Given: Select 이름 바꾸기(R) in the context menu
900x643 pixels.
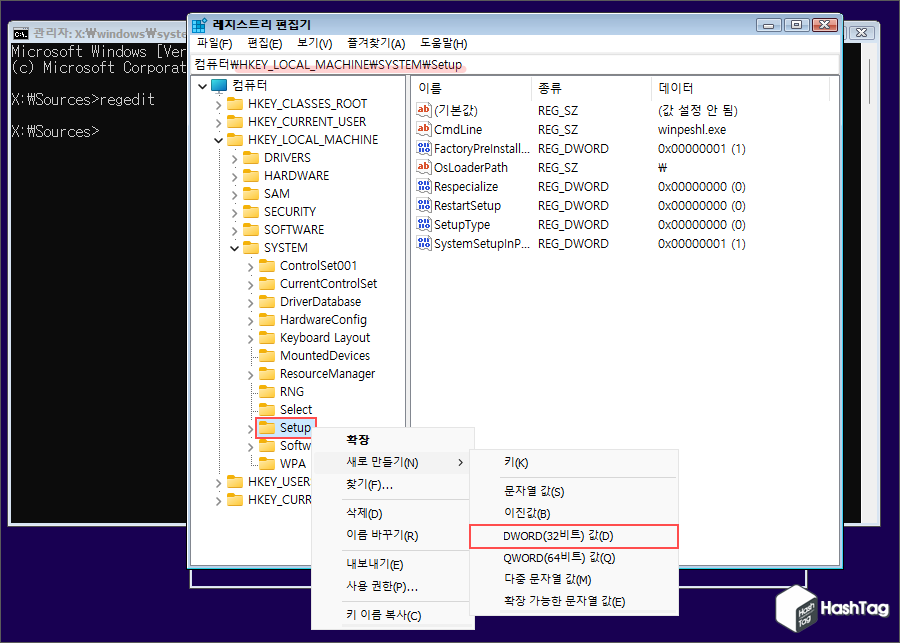Looking at the screenshot, I should click(x=392, y=535).
